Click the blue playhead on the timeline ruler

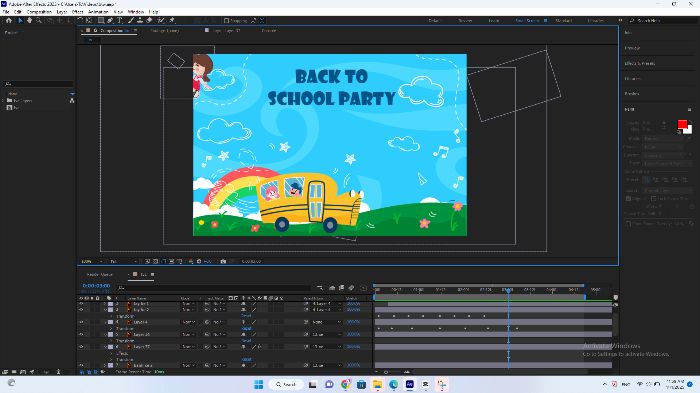(x=508, y=290)
